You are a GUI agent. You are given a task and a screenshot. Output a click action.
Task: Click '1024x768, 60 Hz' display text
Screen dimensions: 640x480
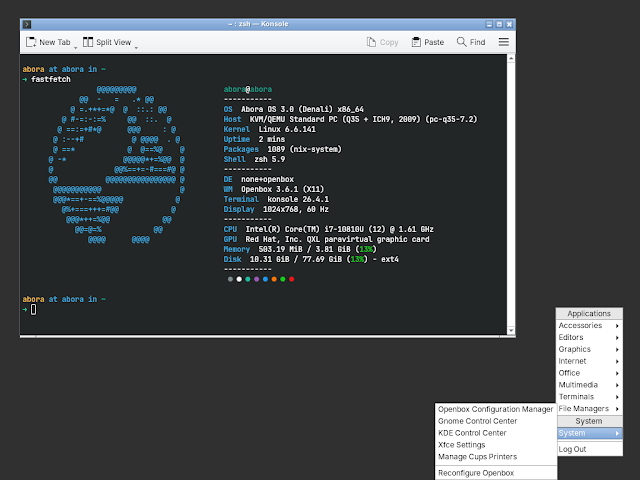tap(296, 209)
